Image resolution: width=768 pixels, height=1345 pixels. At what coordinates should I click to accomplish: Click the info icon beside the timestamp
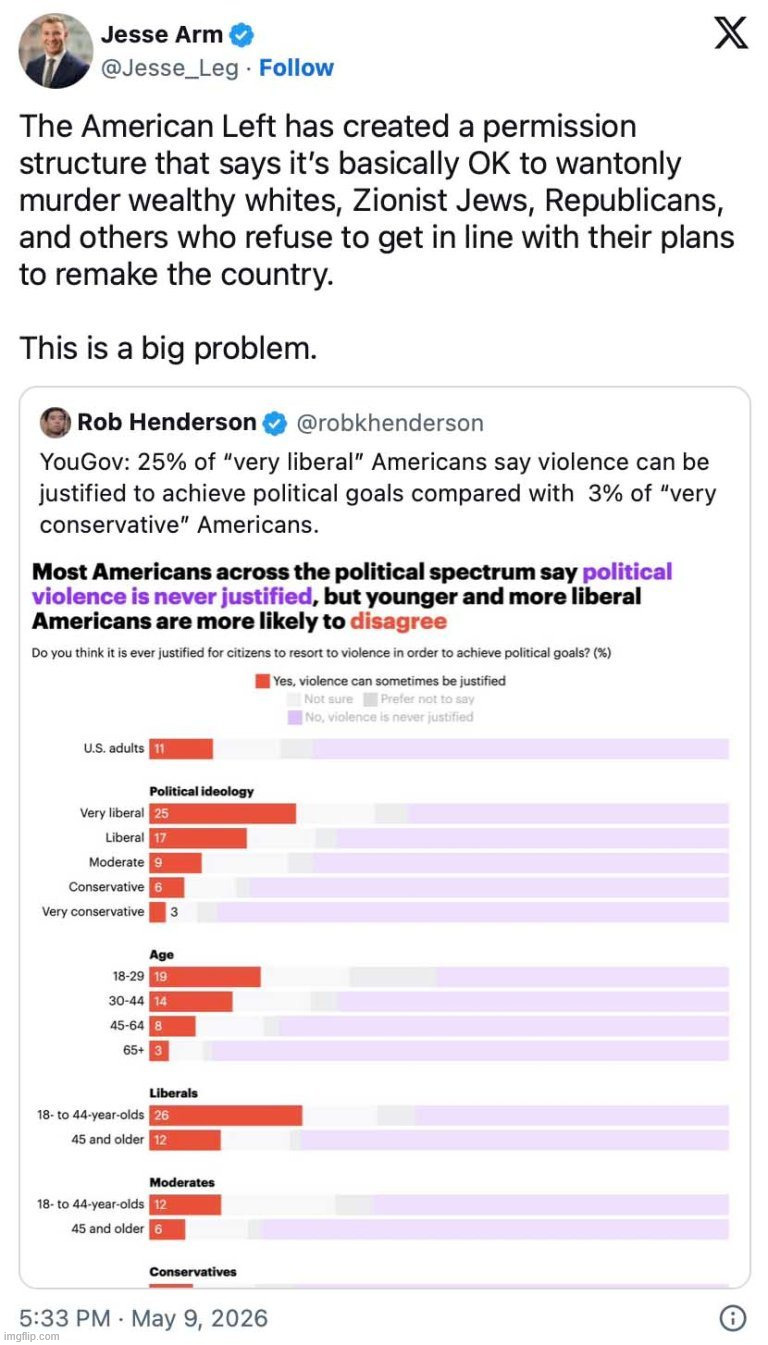point(733,1318)
